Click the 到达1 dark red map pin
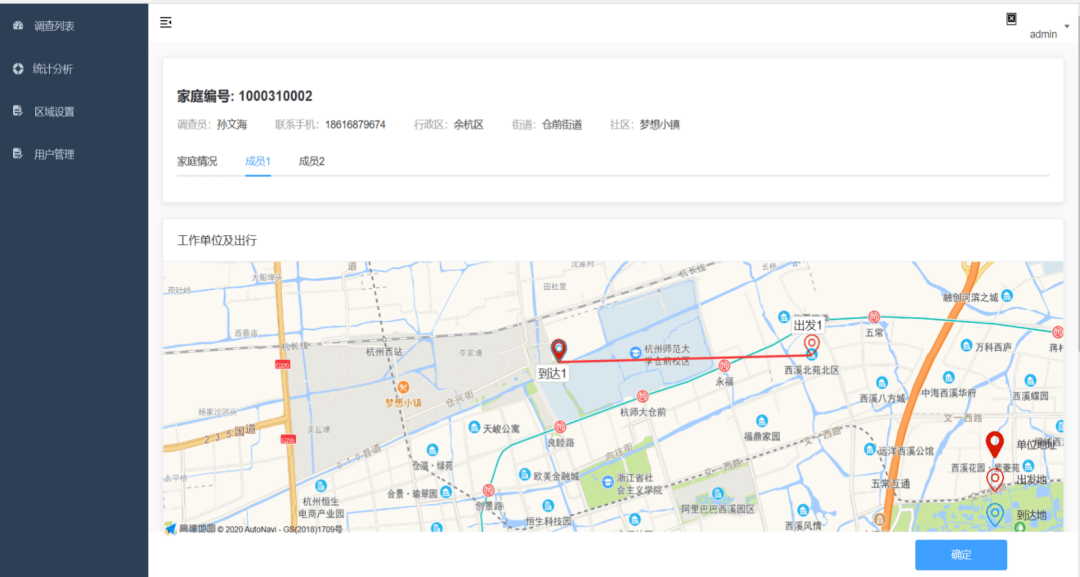 tap(559, 350)
